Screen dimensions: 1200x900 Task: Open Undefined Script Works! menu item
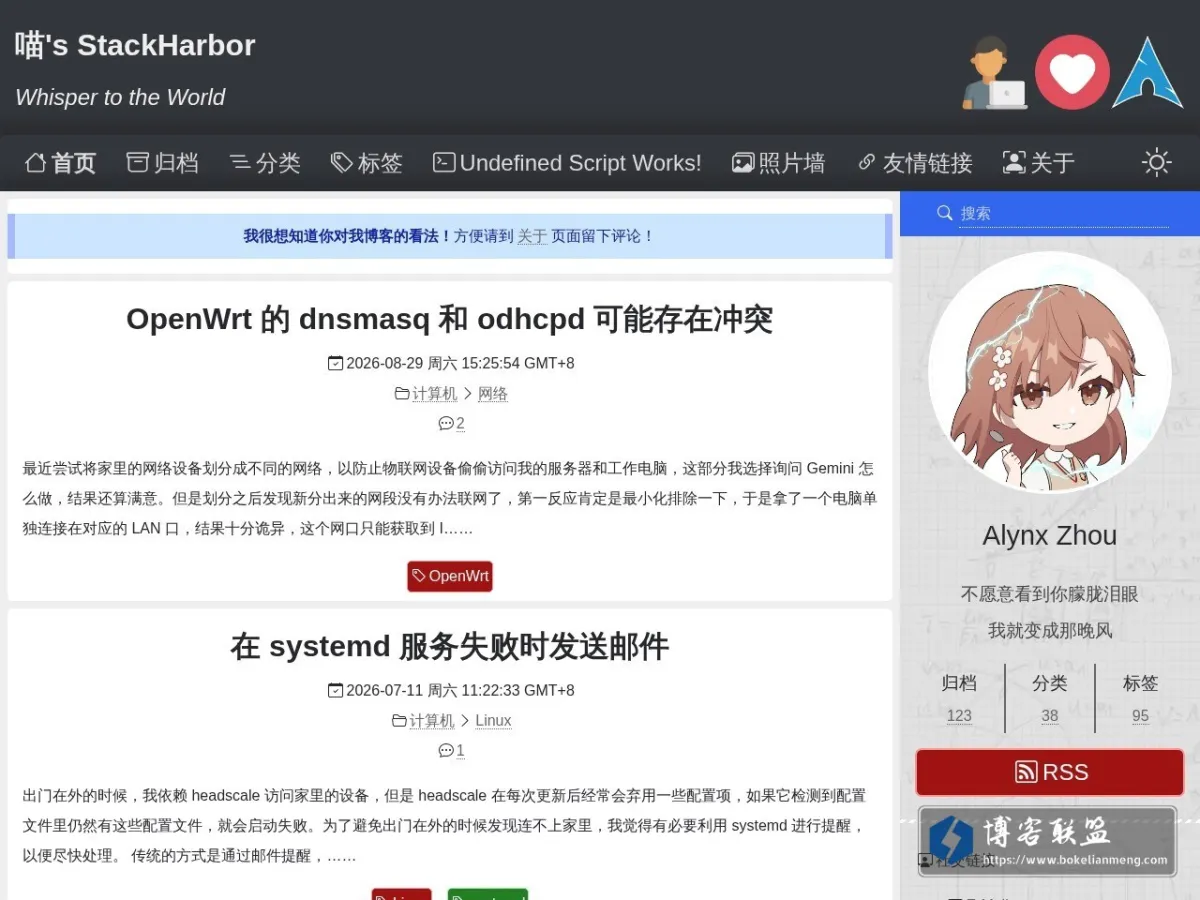tap(567, 163)
